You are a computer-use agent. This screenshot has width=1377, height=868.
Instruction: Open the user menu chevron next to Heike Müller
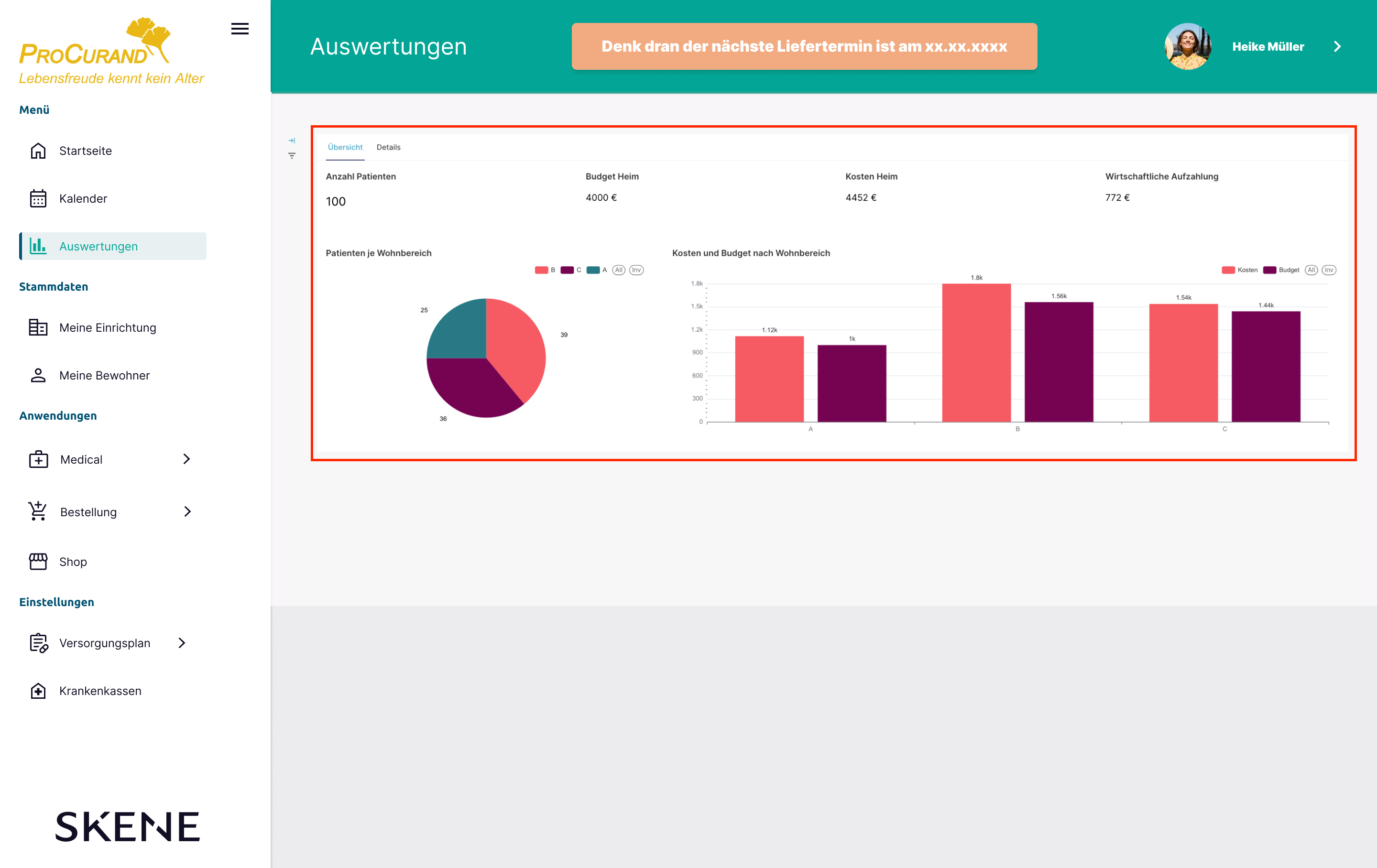click(x=1337, y=46)
